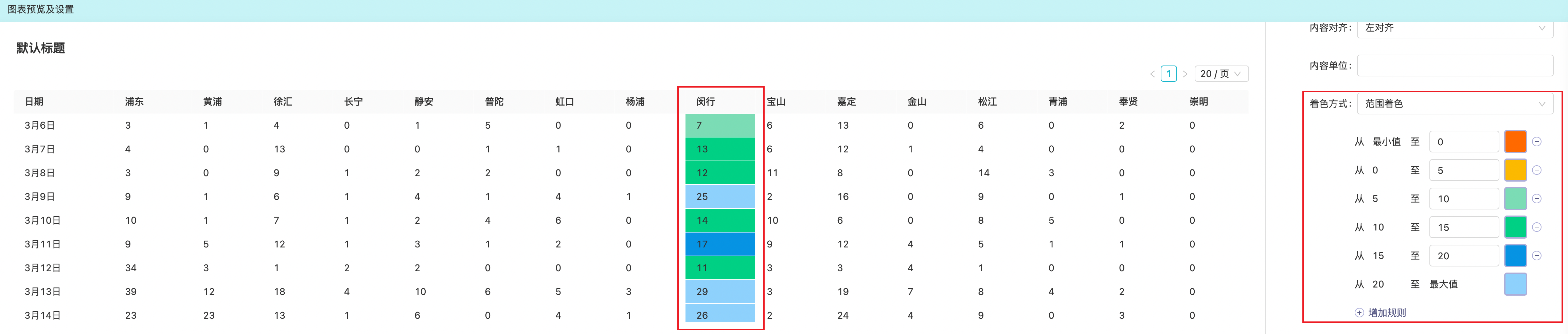Open the yellow color swatch

[x=1515, y=170]
